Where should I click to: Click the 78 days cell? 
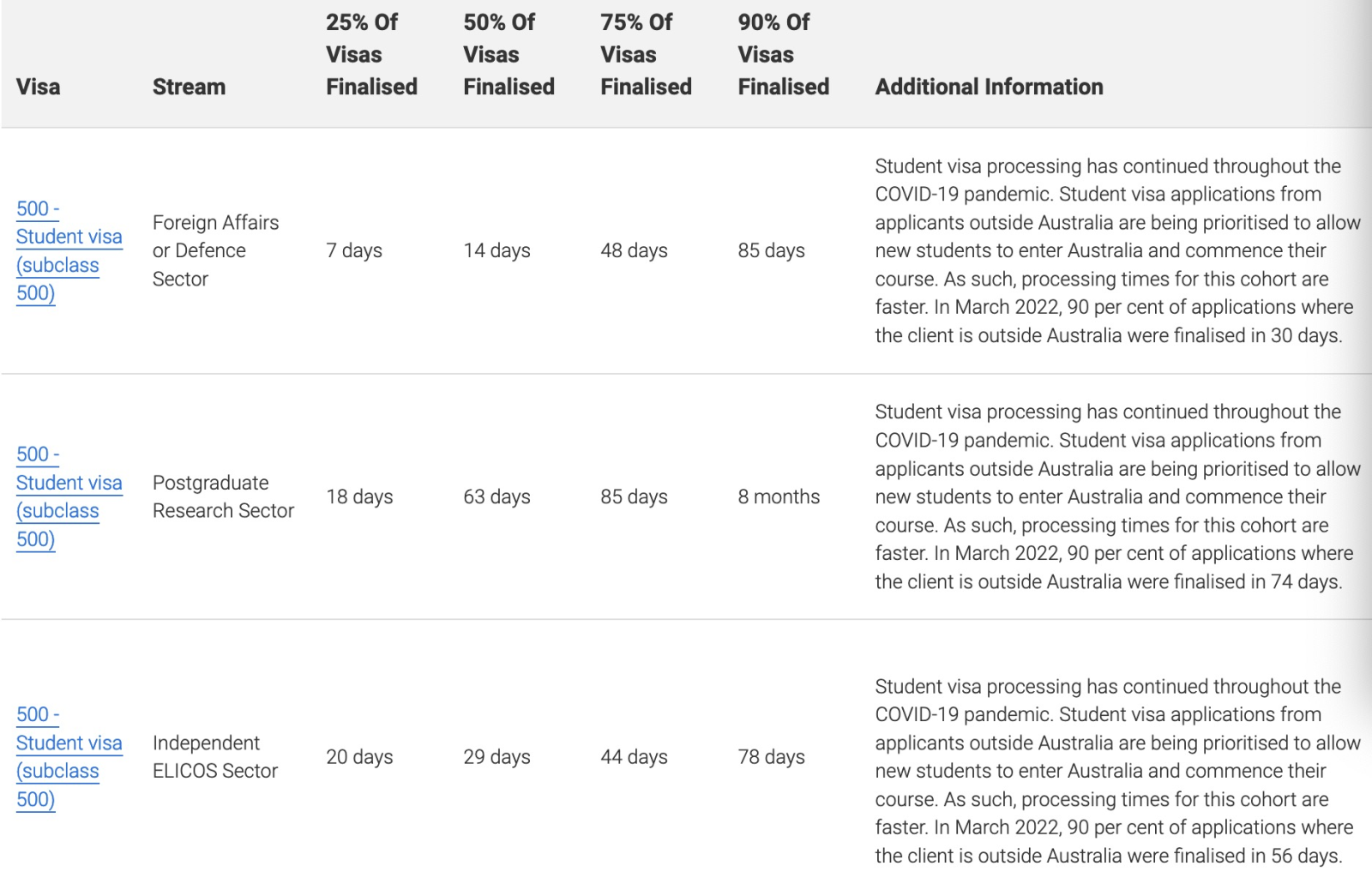pos(771,757)
